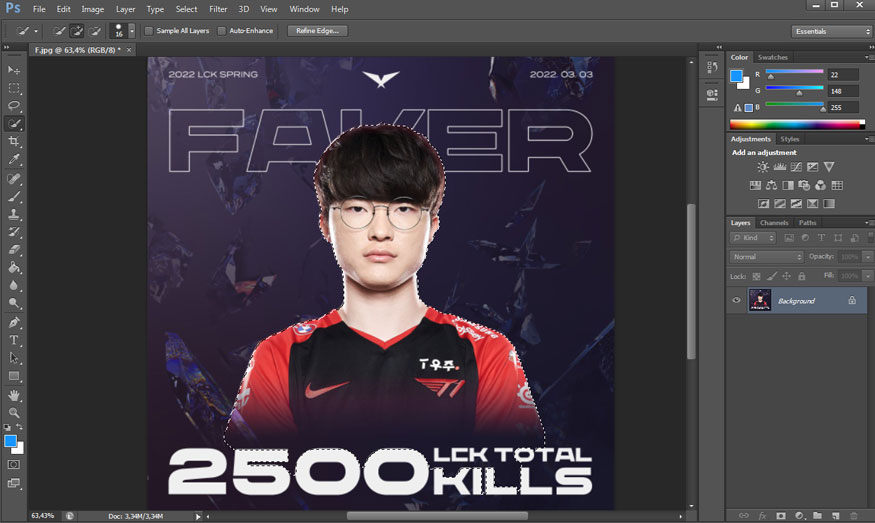Click the color spectrum ramp
Image resolution: width=875 pixels, height=523 pixels.
(x=797, y=124)
